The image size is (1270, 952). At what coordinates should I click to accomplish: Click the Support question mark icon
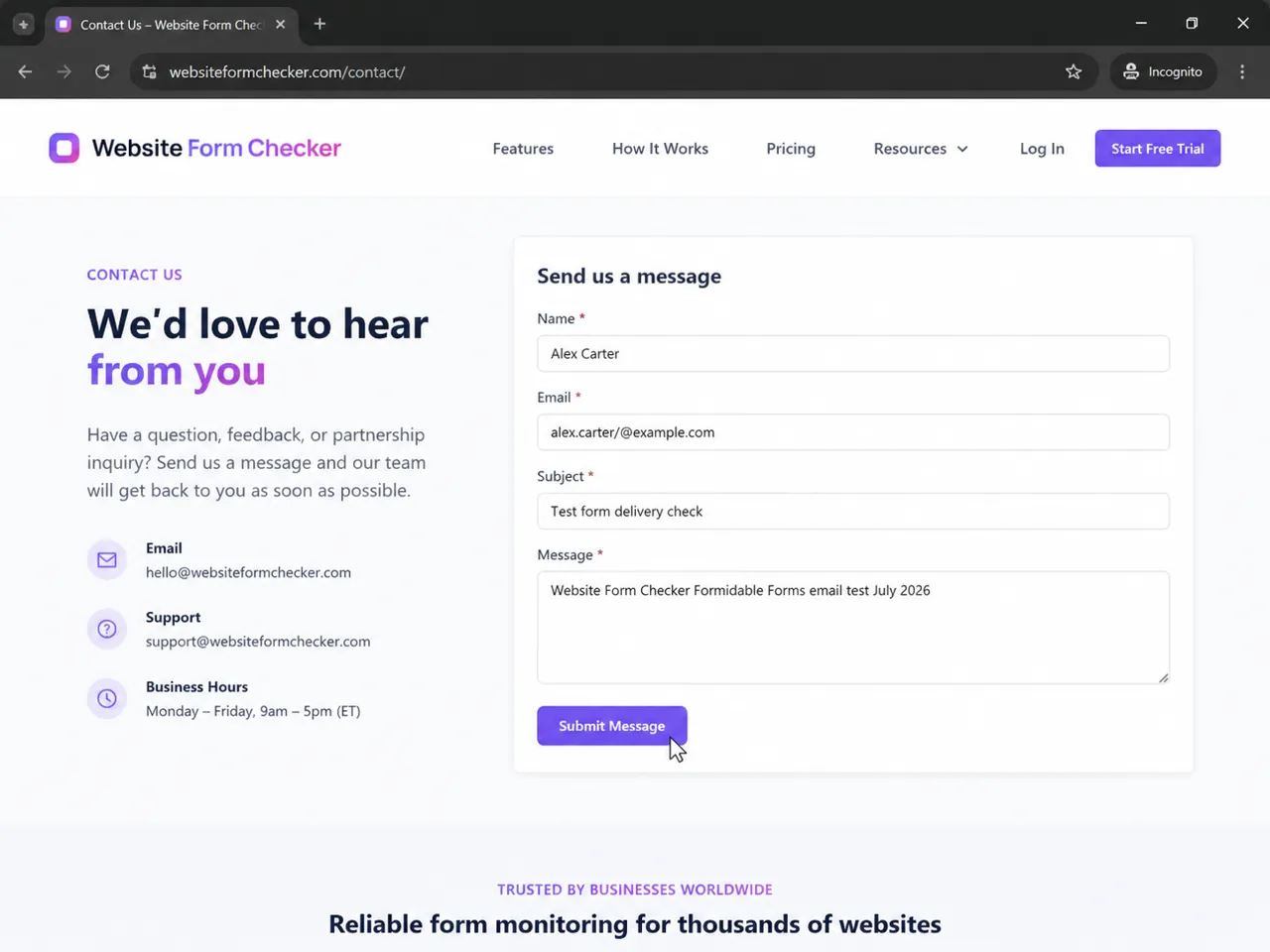[x=107, y=629]
